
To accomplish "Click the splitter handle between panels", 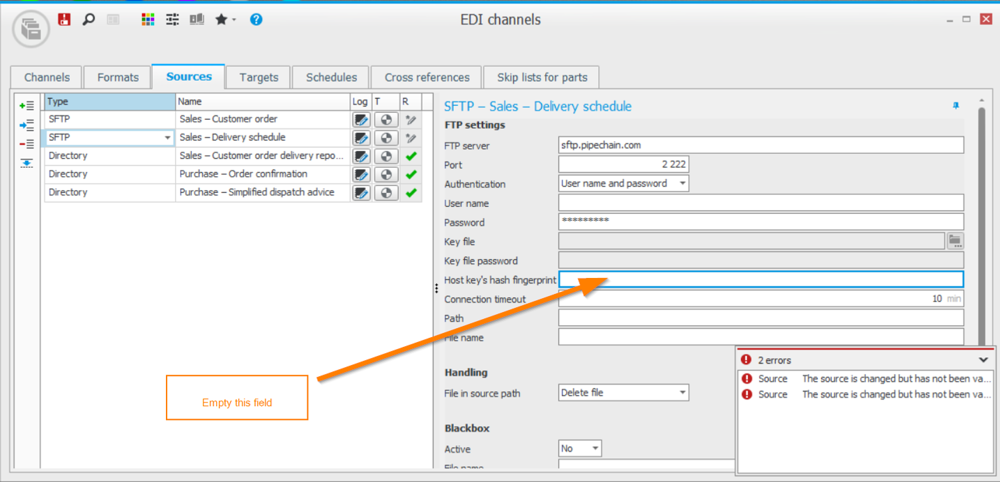I will point(436,289).
